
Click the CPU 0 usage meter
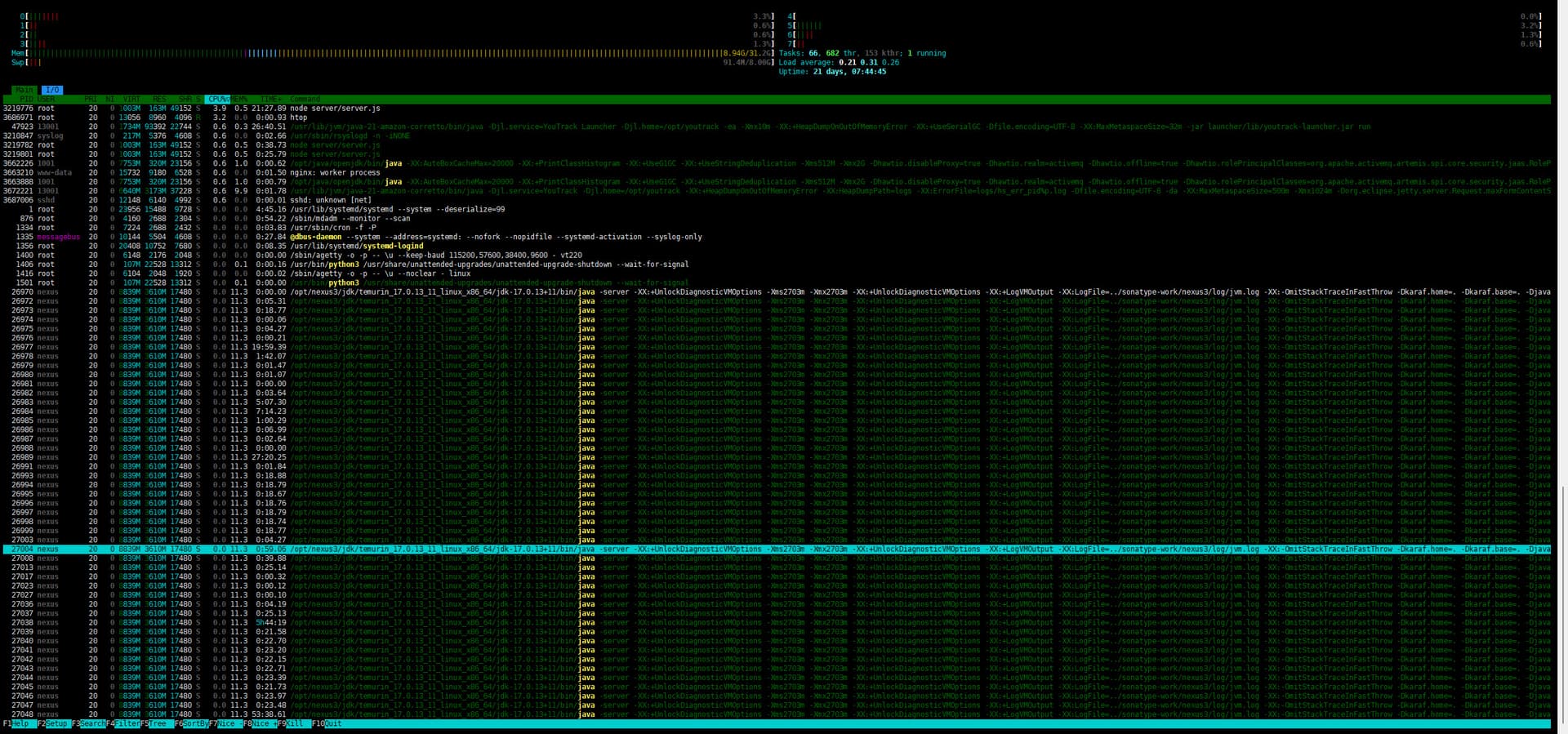click(x=397, y=16)
